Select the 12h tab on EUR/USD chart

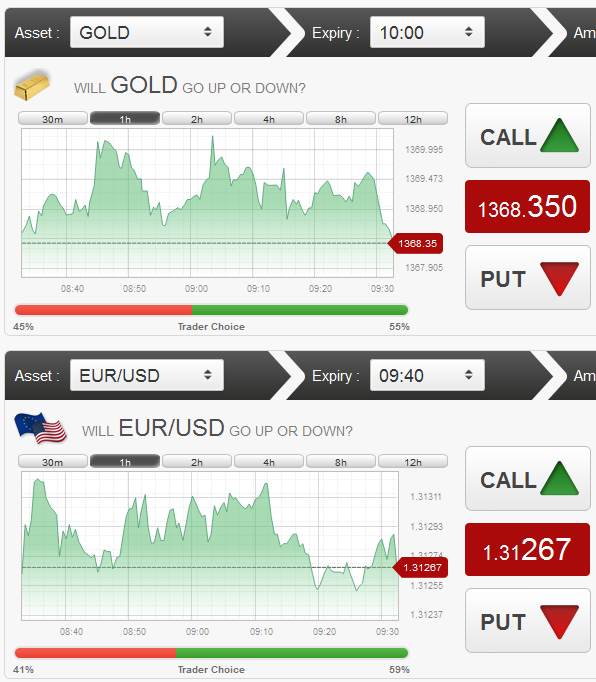click(x=413, y=462)
